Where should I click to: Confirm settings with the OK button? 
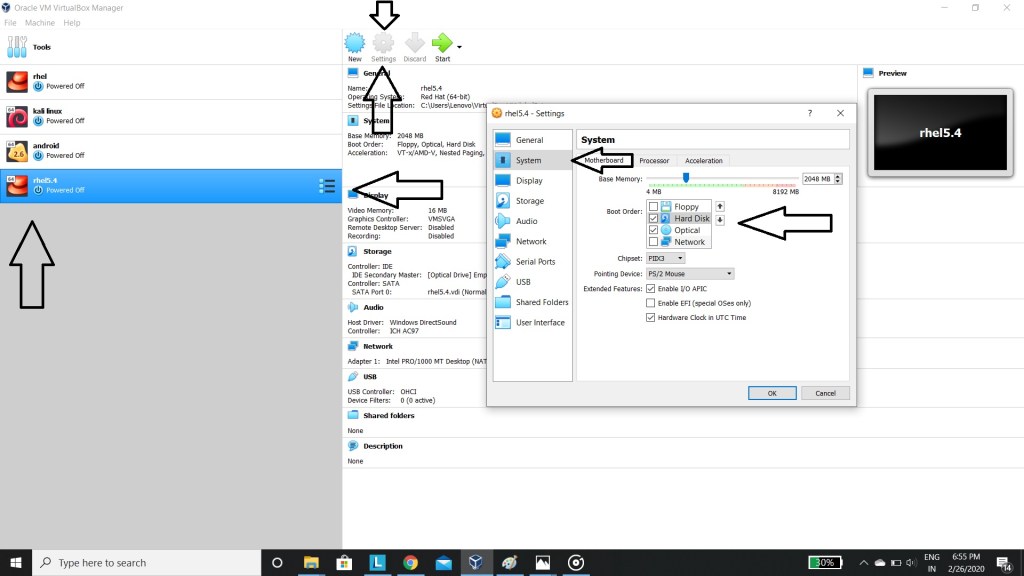click(x=772, y=393)
